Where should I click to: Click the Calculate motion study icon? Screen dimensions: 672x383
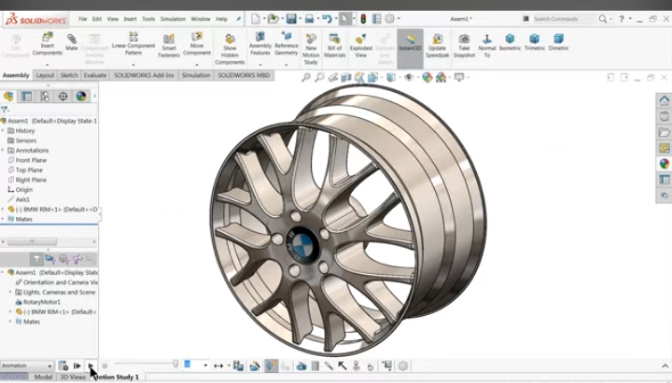[x=63, y=365]
